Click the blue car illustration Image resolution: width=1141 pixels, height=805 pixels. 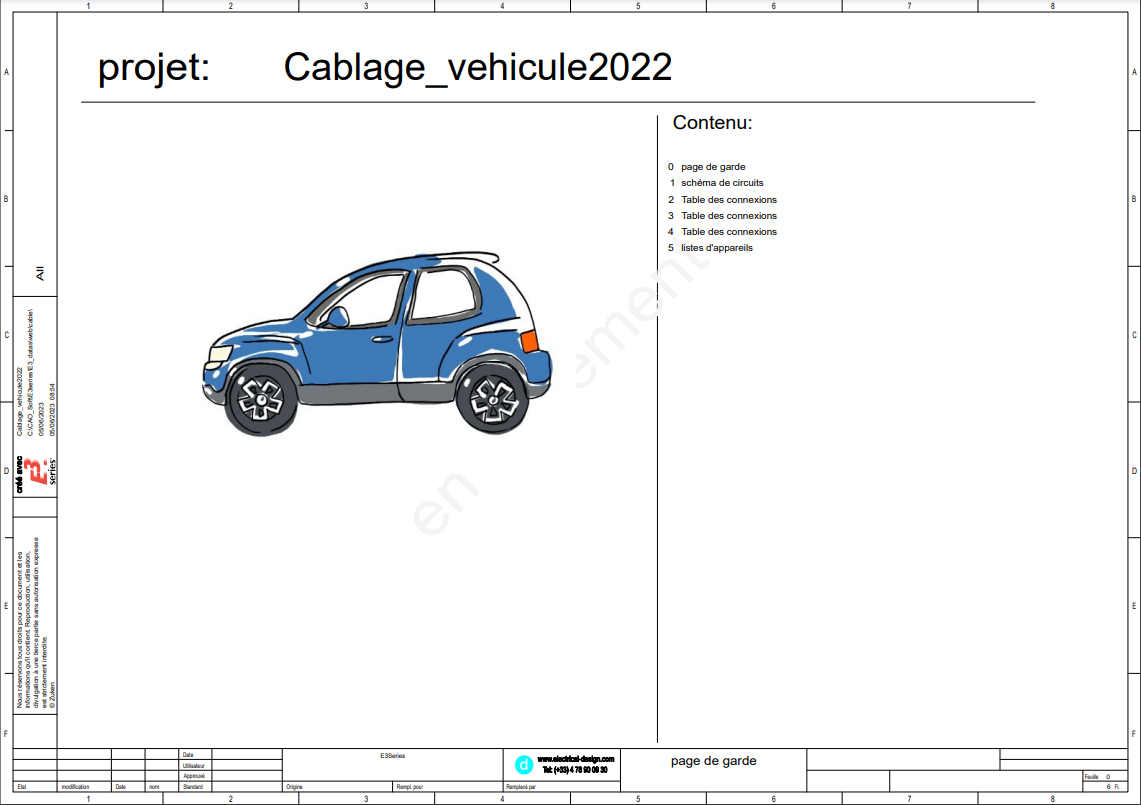tap(377, 344)
